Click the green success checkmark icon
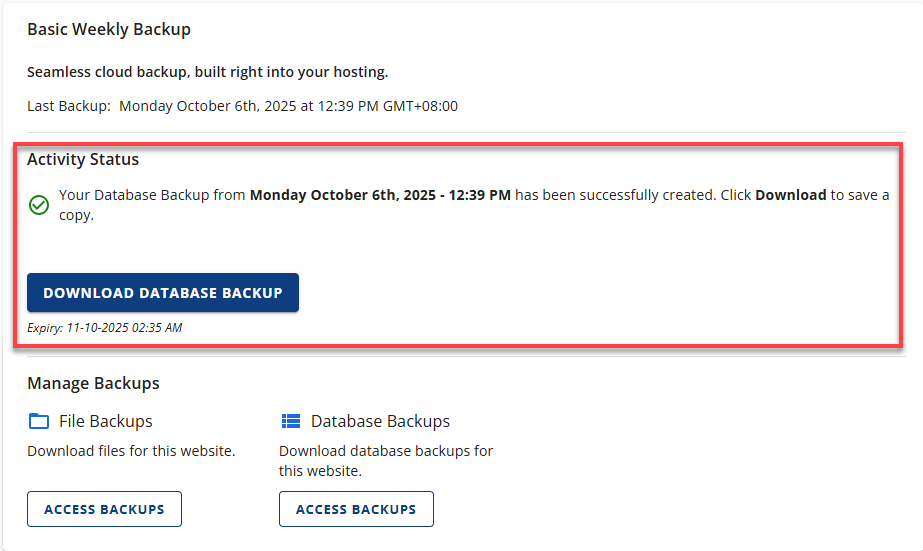 (39, 205)
